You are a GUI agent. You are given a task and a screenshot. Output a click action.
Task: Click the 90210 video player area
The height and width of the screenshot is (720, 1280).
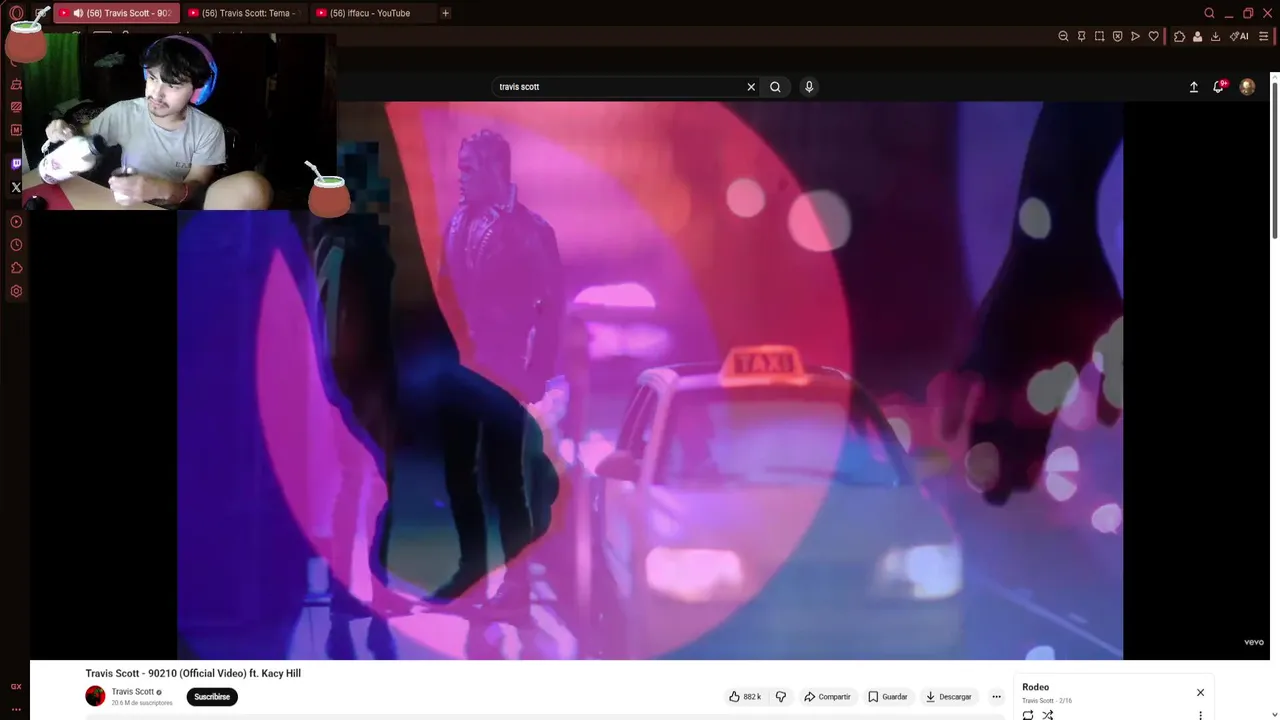click(650, 380)
